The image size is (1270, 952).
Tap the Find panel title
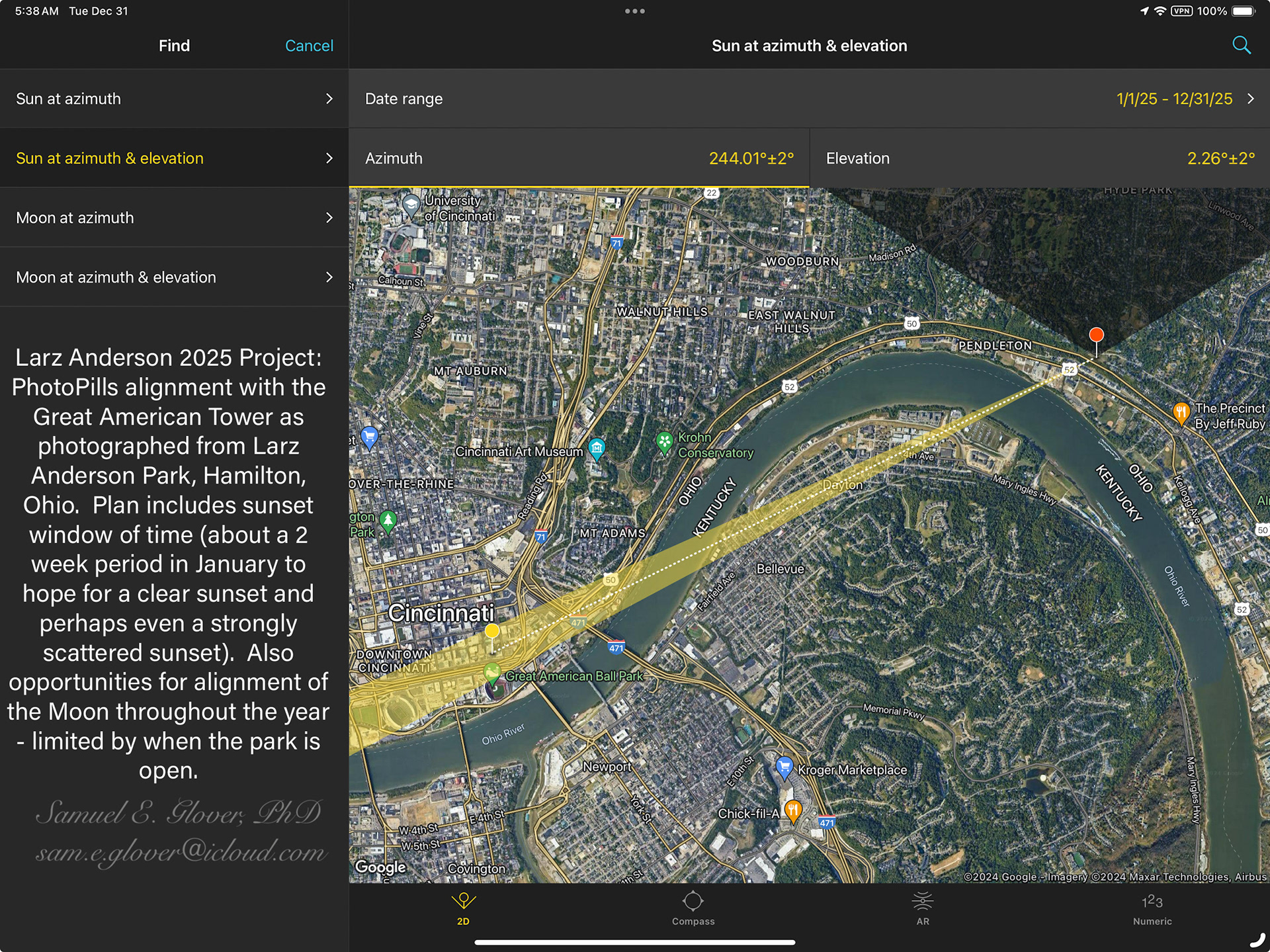(x=174, y=46)
